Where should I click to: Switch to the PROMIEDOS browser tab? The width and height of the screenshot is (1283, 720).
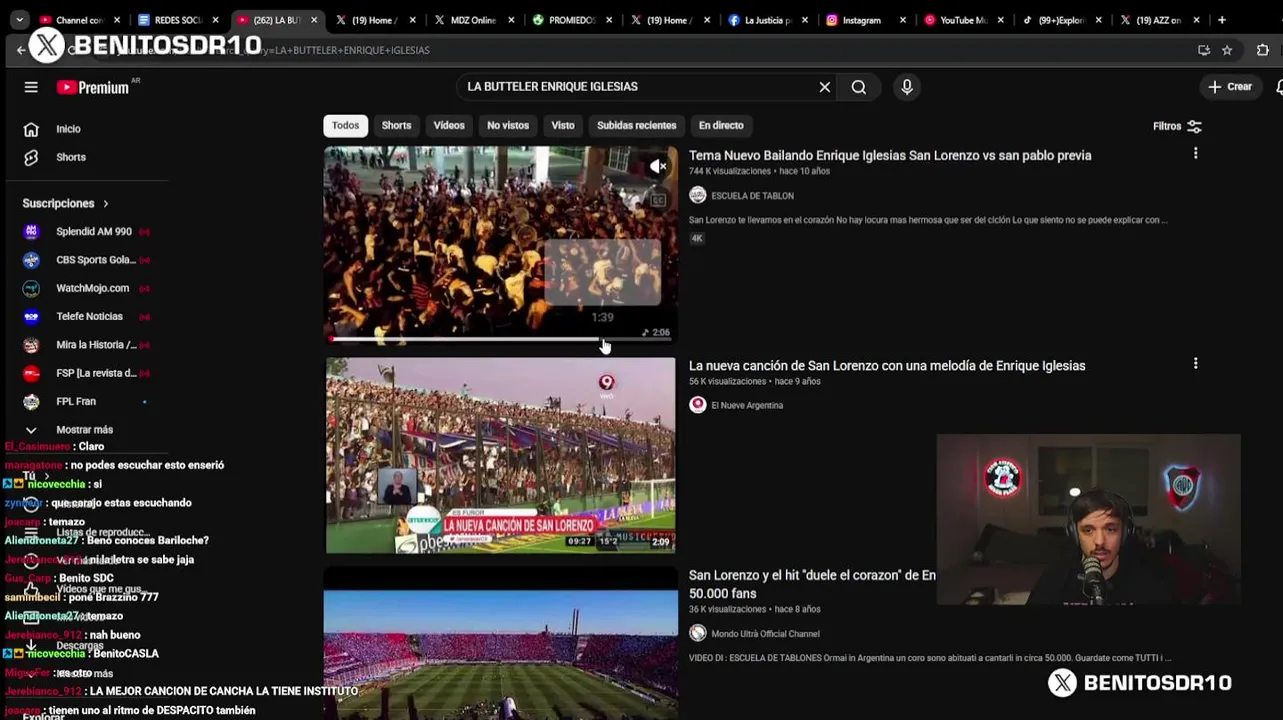(571, 20)
